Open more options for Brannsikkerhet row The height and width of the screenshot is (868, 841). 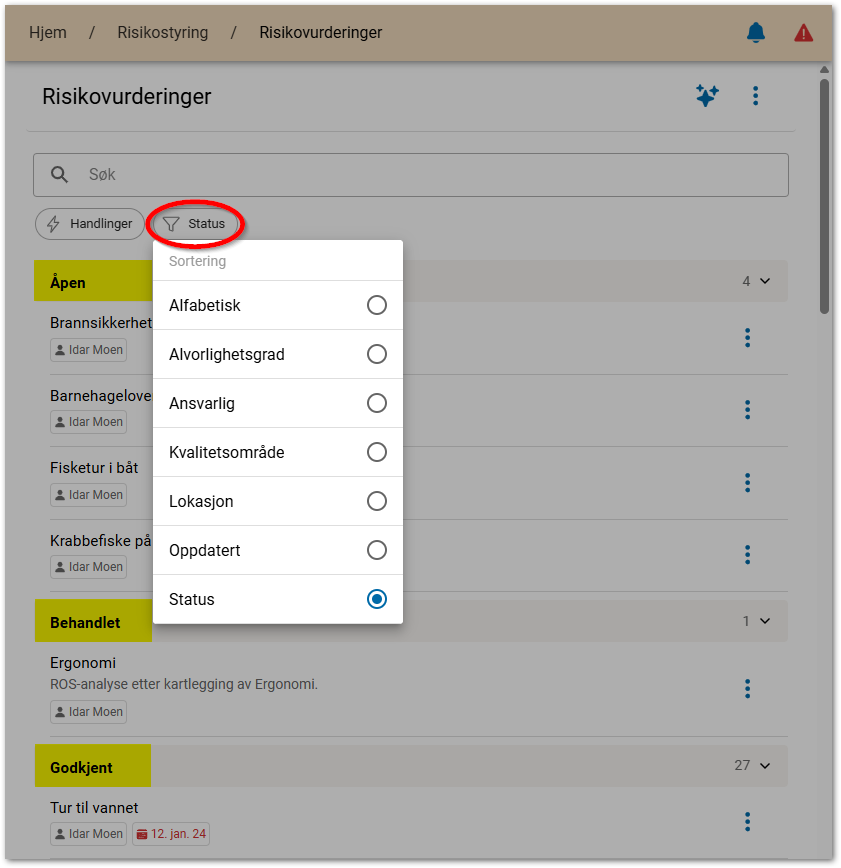pyautogui.click(x=747, y=338)
